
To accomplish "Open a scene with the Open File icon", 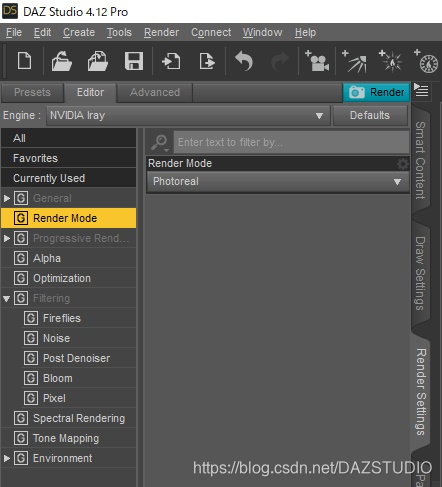I will 62,61.
